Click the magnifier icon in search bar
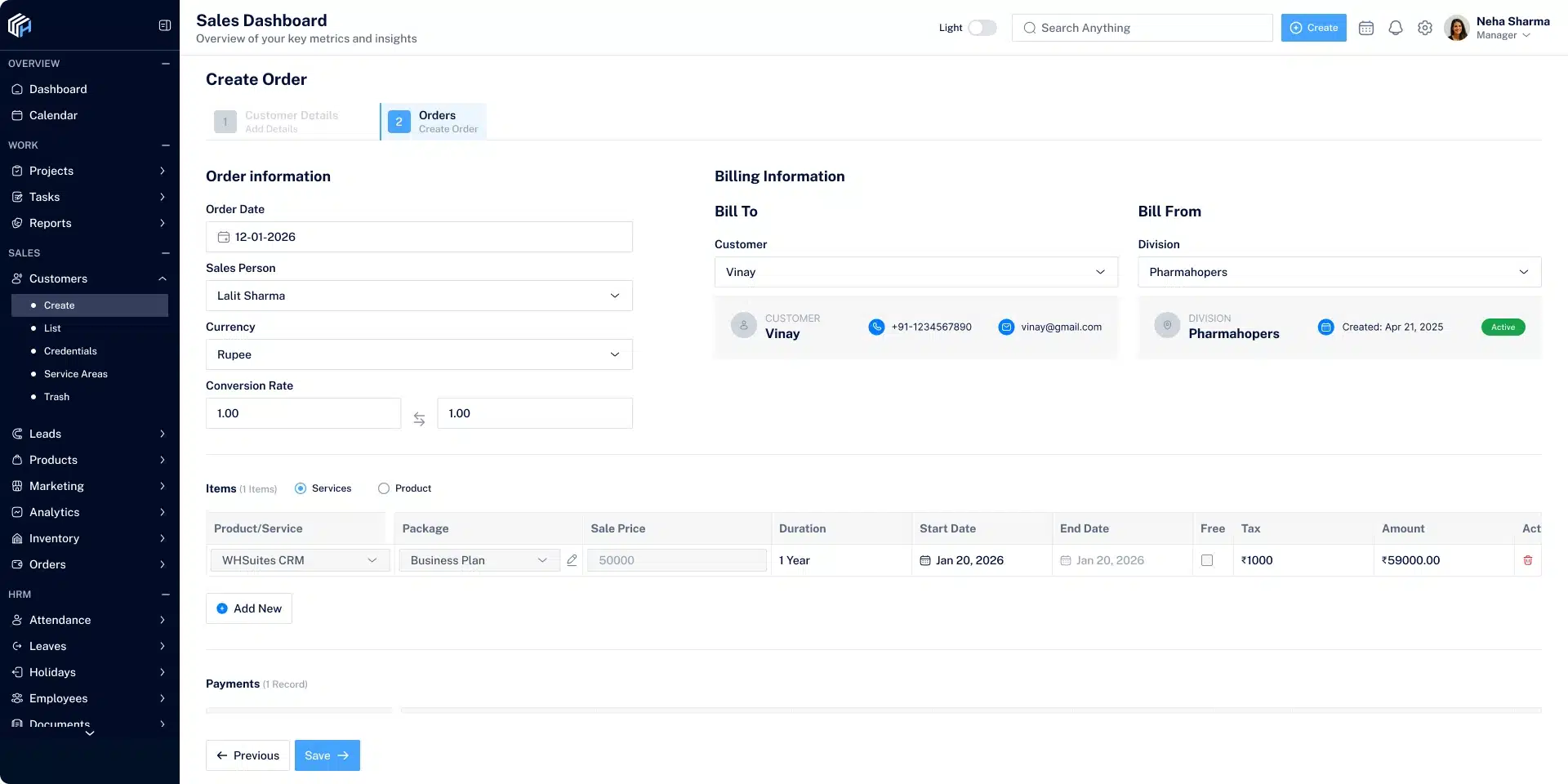 [1030, 28]
